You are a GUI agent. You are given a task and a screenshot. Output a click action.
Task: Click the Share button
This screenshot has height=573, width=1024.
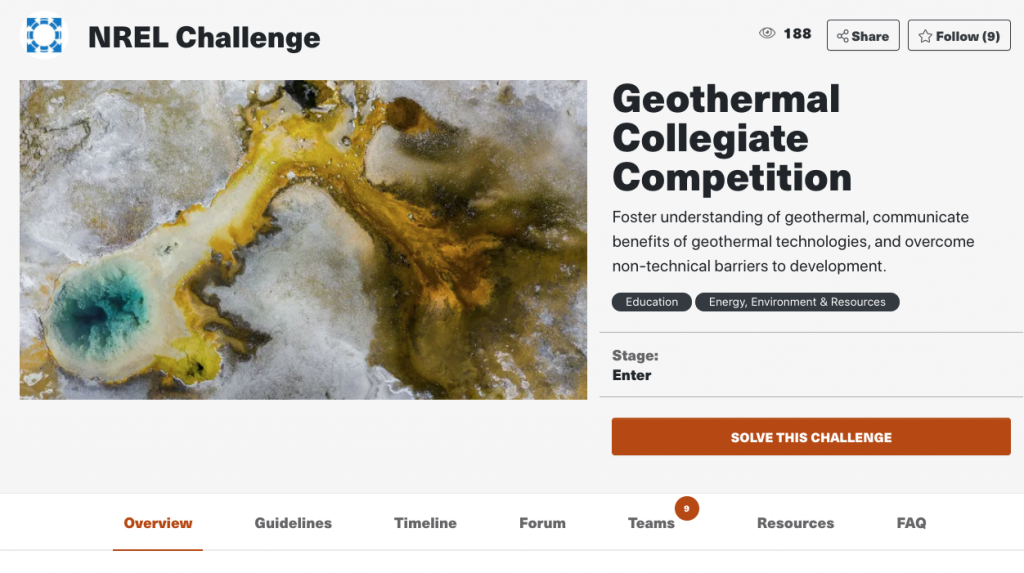863,35
